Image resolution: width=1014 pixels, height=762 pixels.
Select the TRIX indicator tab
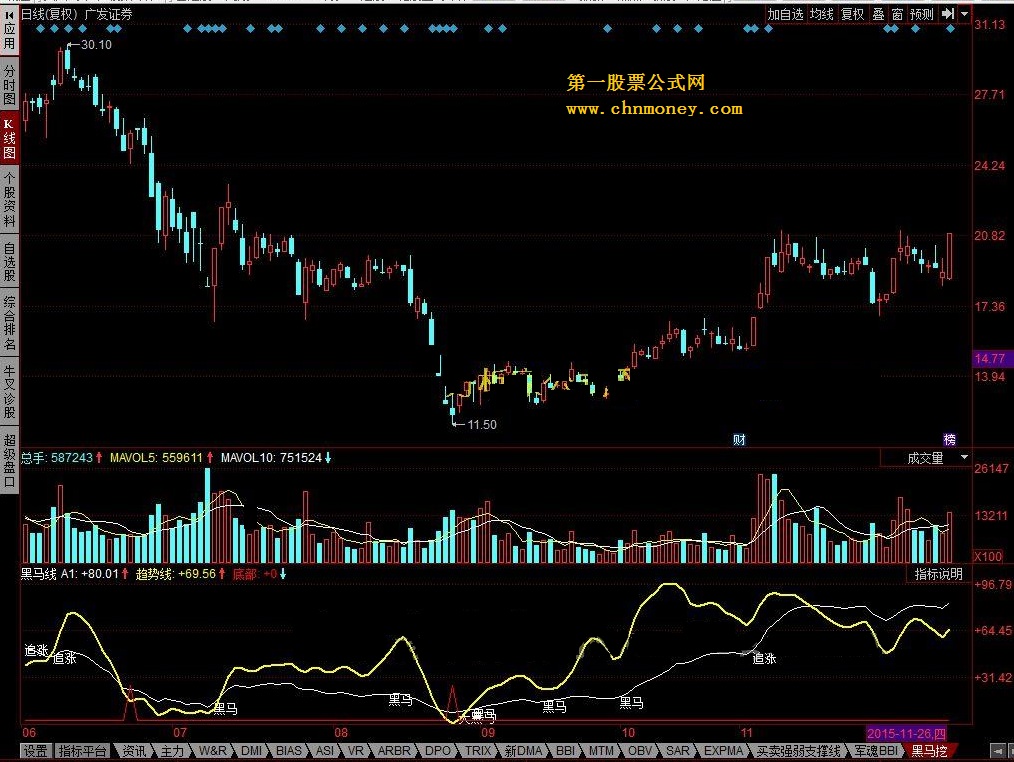pos(478,751)
